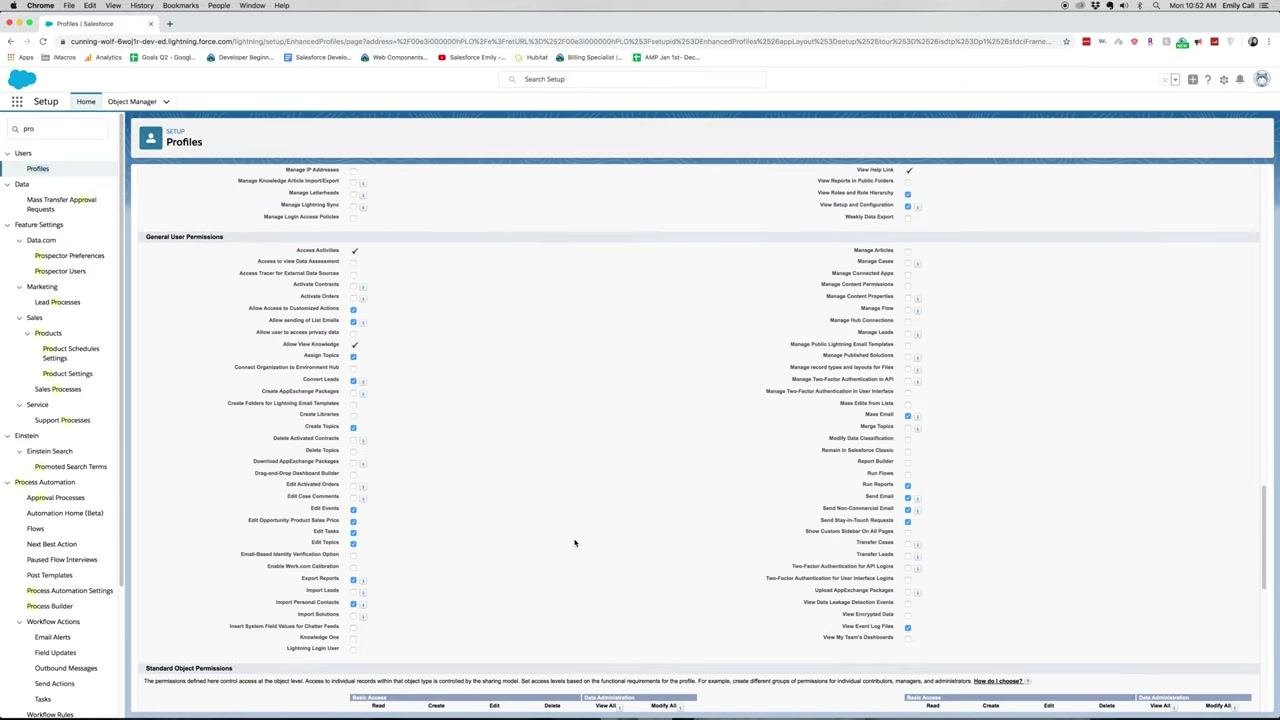Open Approval Processes in sidebar
The width and height of the screenshot is (1280, 720).
coord(56,498)
